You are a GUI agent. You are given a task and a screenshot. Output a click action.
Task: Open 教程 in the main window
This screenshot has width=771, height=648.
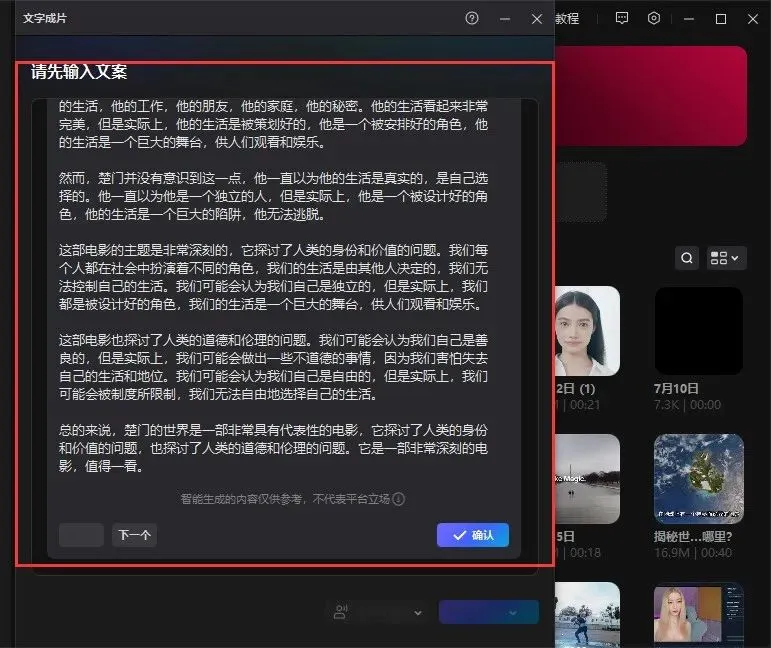pyautogui.click(x=567, y=19)
